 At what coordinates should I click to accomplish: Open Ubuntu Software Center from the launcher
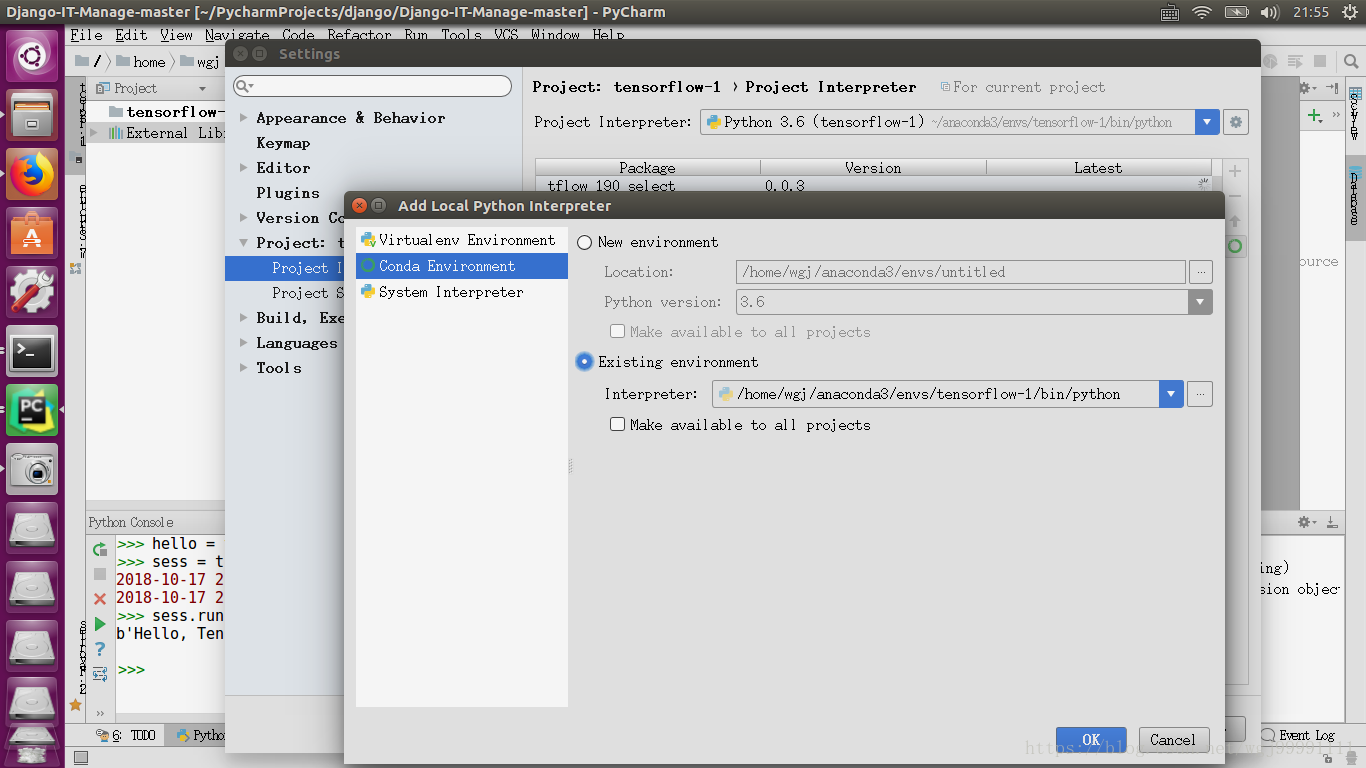coord(33,233)
